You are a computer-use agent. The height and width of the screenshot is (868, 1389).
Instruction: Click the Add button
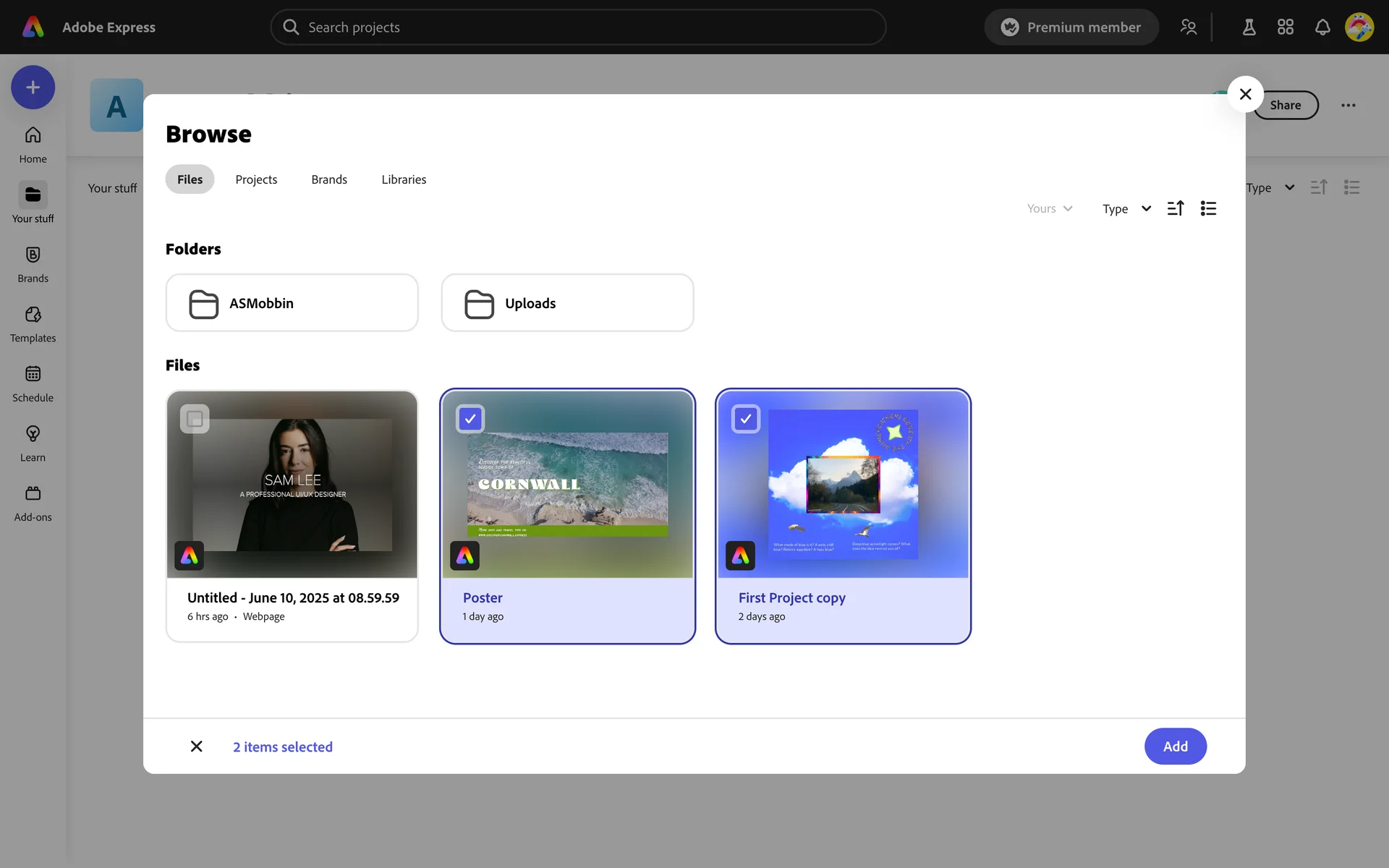point(1175,746)
